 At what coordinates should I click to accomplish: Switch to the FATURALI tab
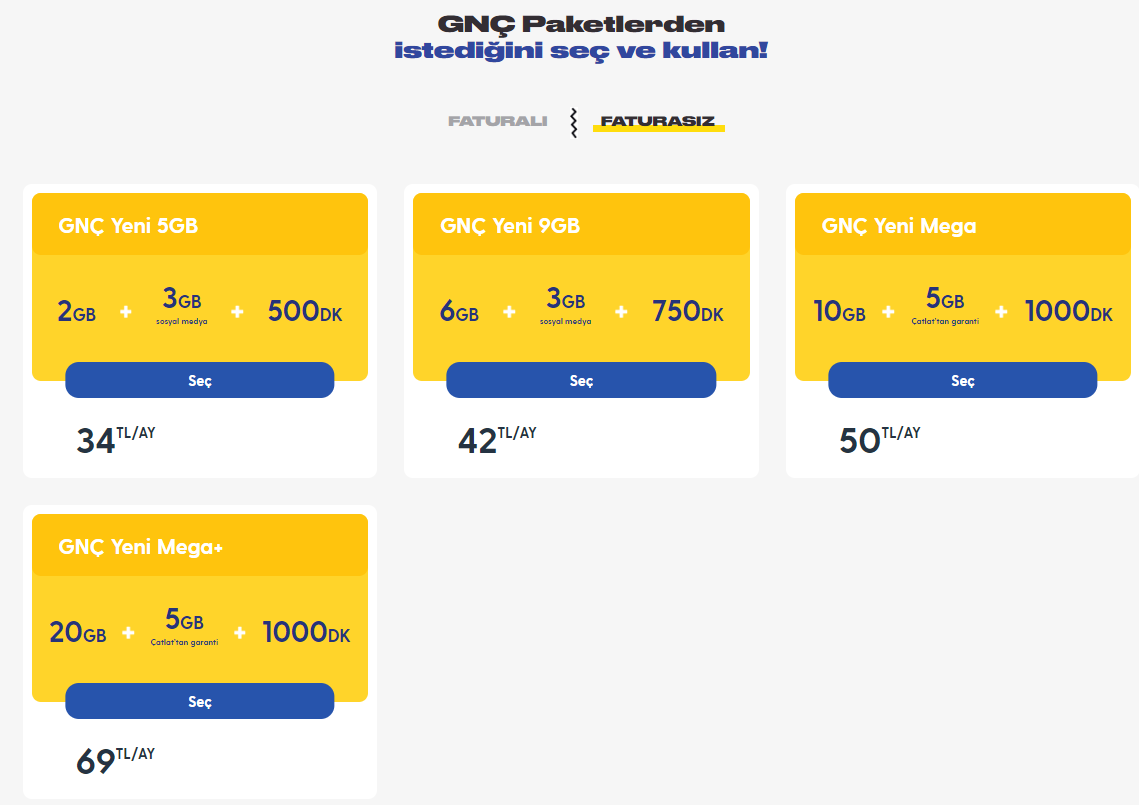(x=497, y=121)
